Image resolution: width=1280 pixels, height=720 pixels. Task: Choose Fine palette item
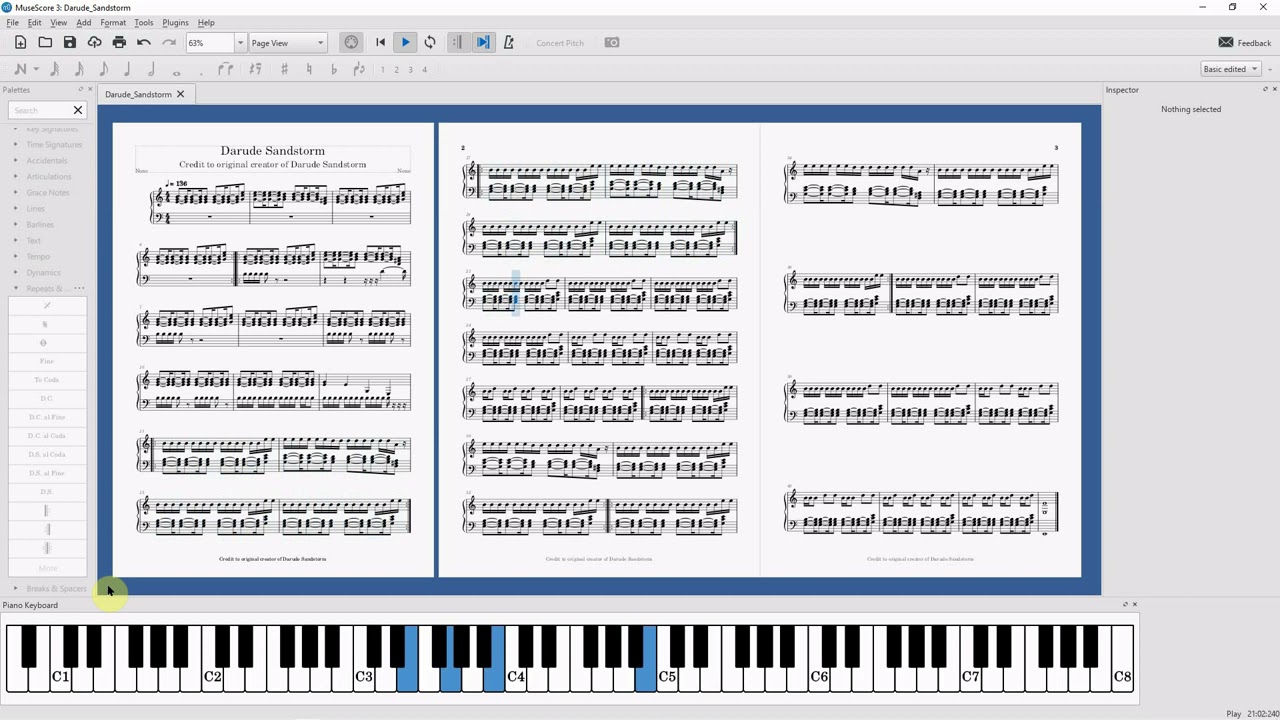[x=47, y=361]
